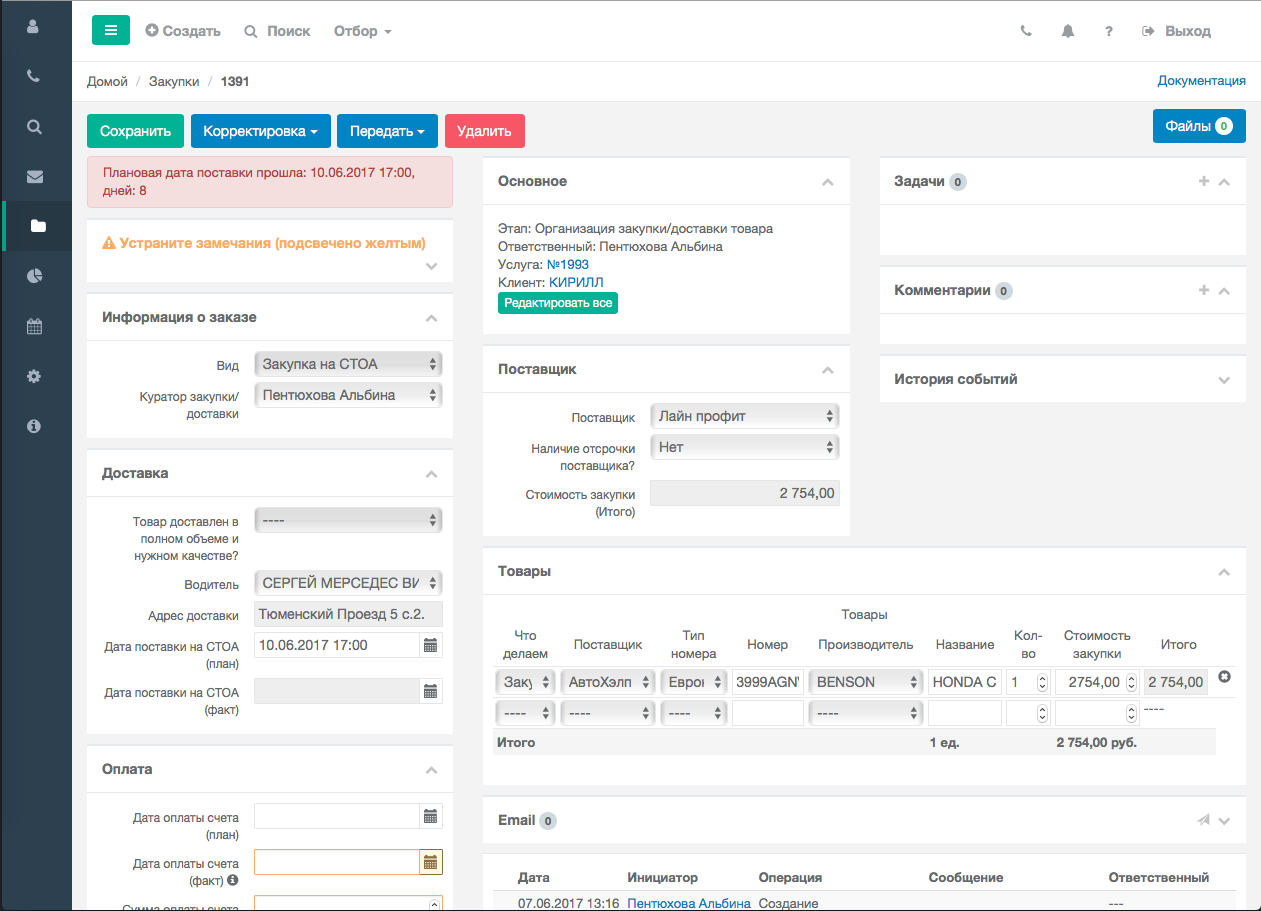Click Выход to log out

click(x=1177, y=31)
